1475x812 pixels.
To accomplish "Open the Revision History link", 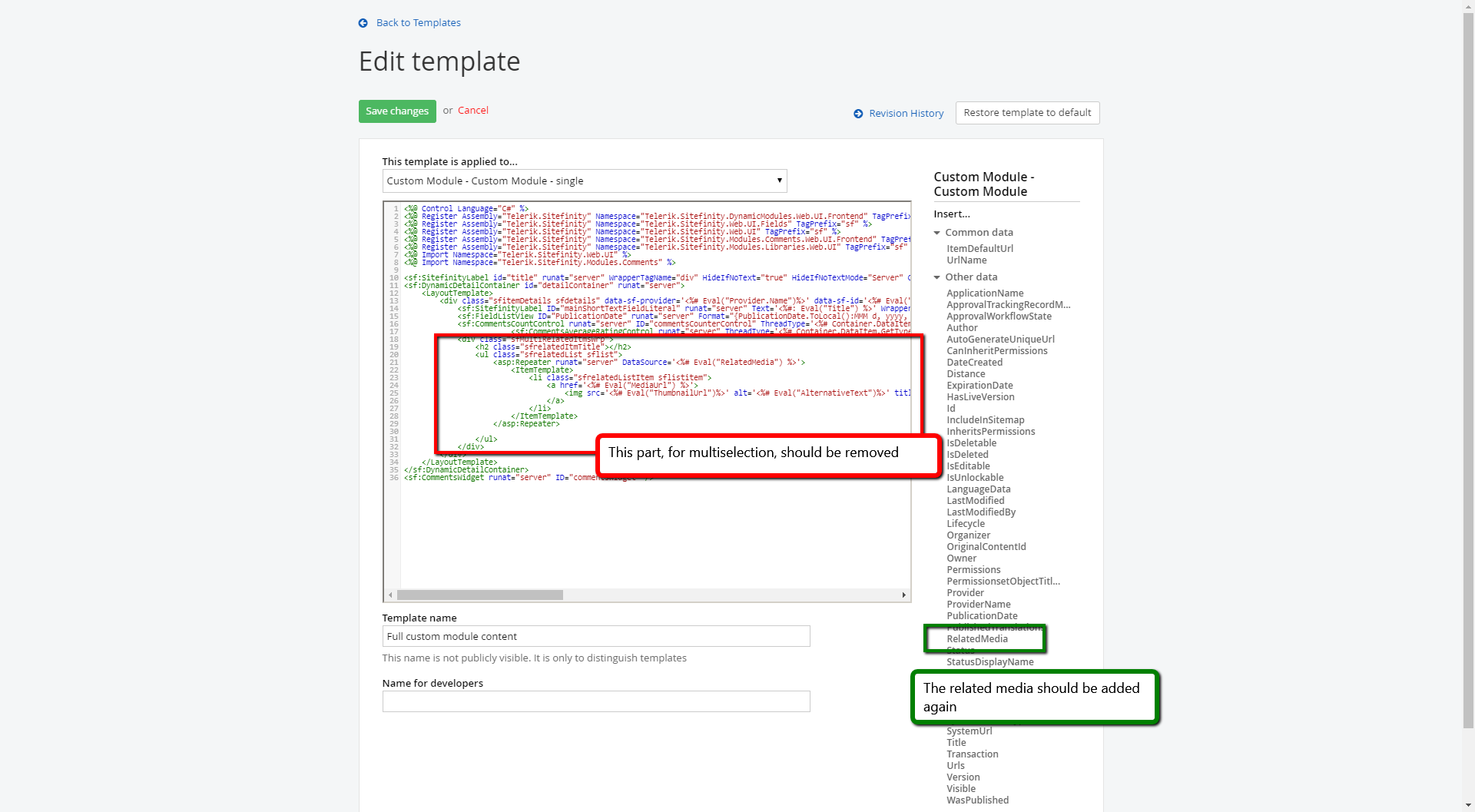I will coord(907,114).
